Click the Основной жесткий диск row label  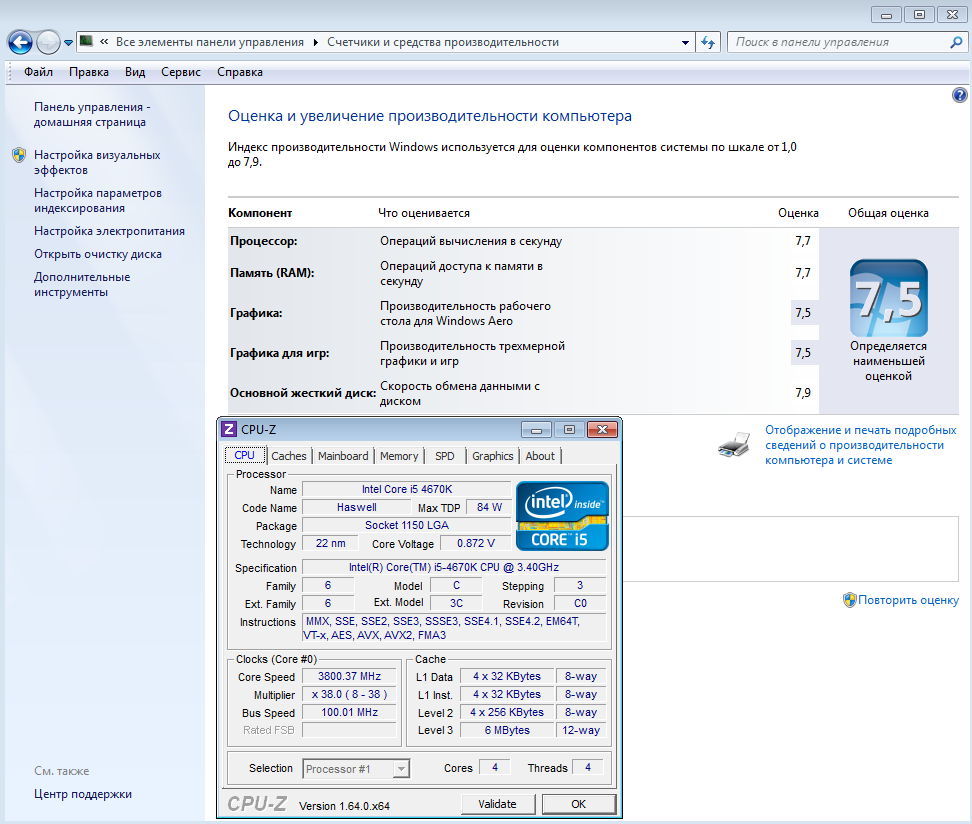[303, 392]
